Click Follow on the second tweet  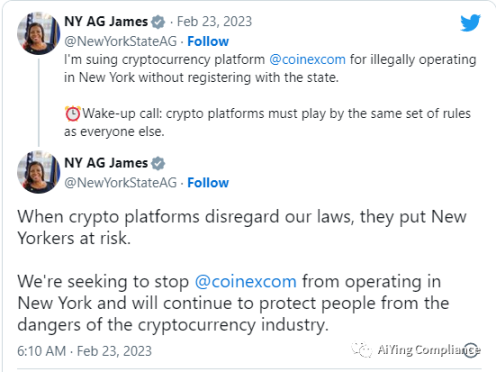[208, 183]
